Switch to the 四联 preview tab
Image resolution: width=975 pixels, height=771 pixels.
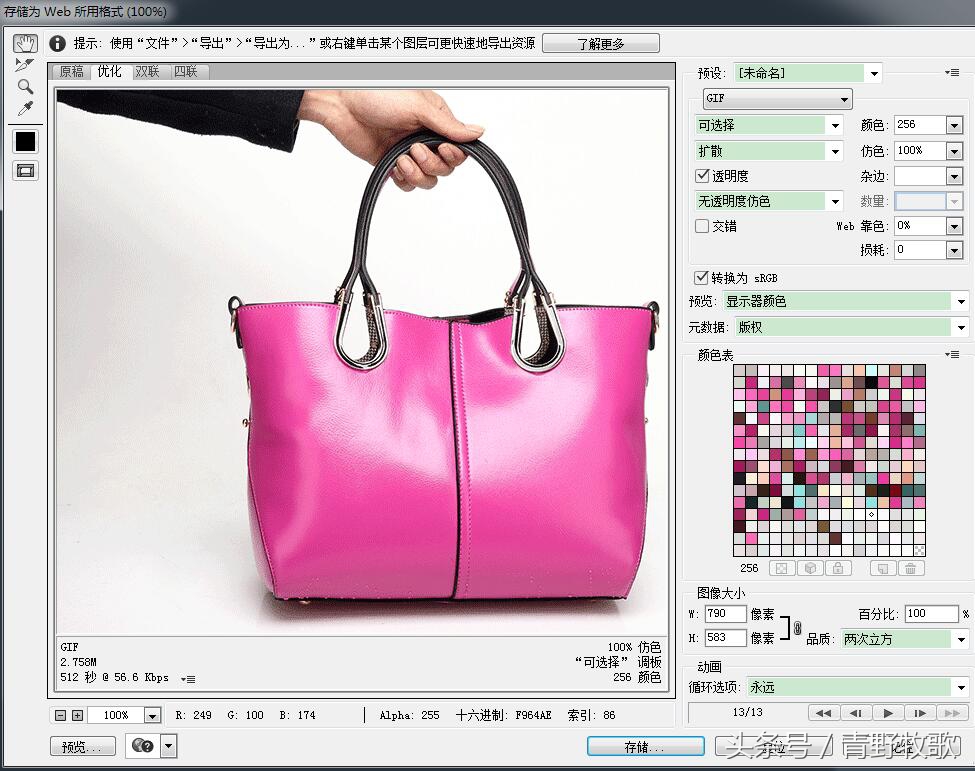[185, 71]
